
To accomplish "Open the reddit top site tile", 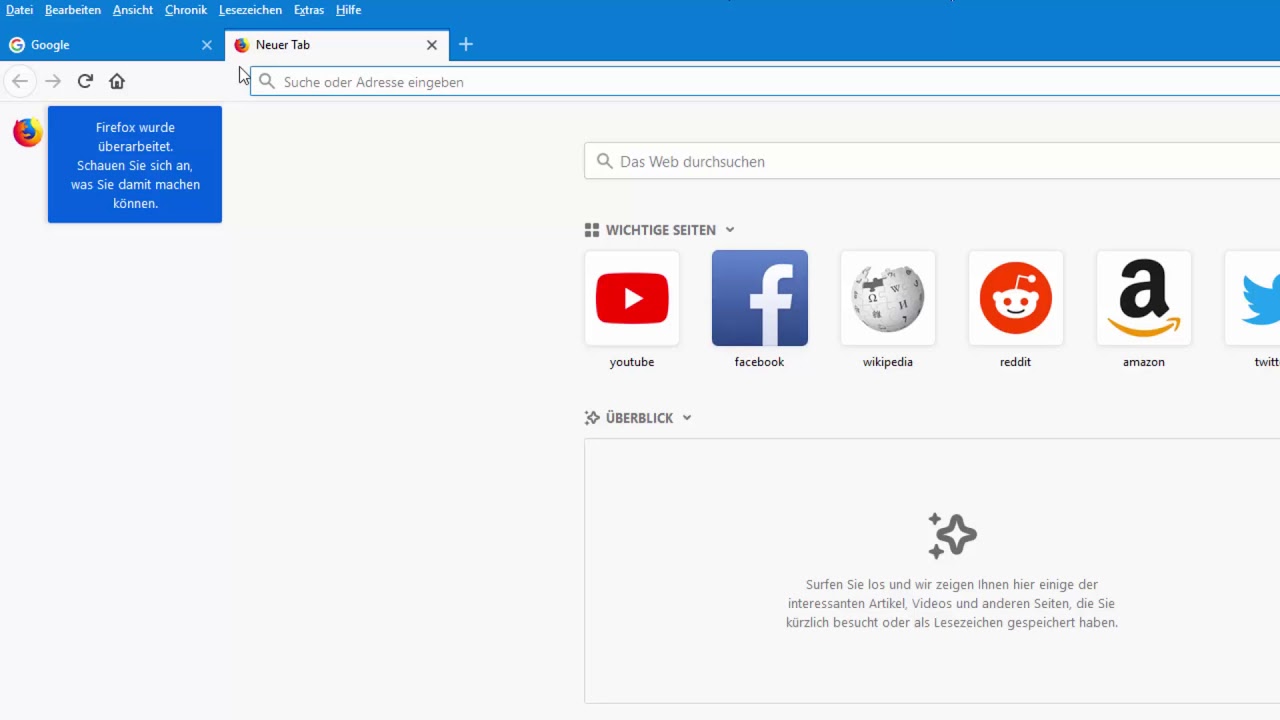I will point(1016,298).
